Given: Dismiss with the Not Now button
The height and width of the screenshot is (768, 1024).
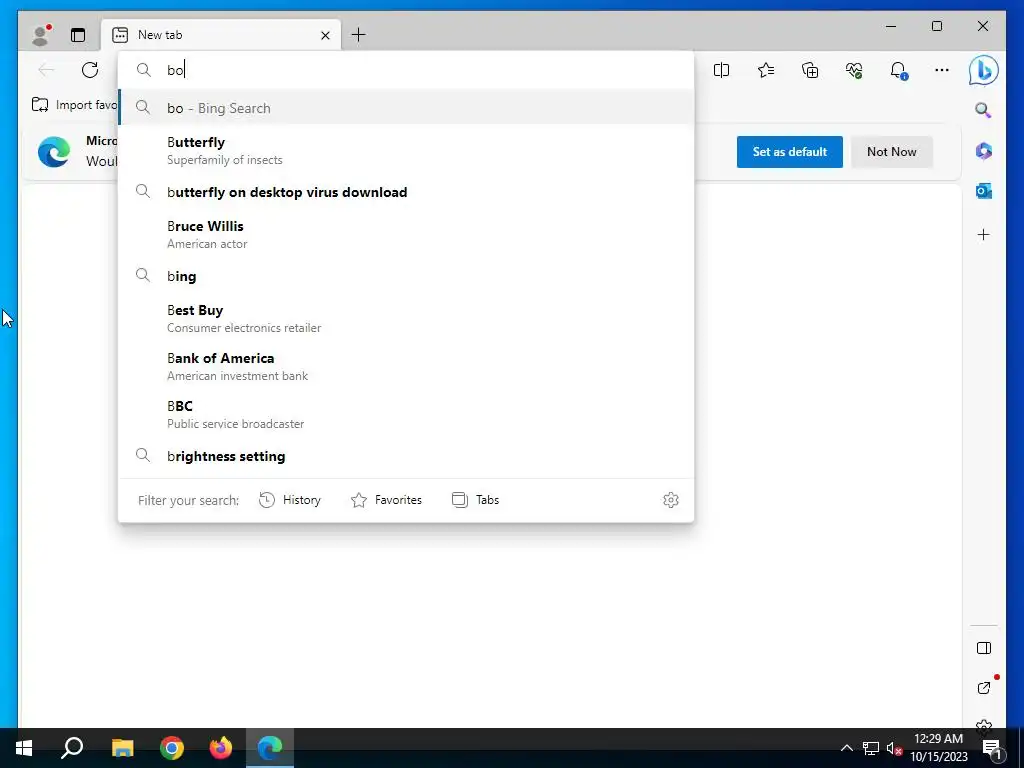Looking at the screenshot, I should pyautogui.click(x=891, y=152).
